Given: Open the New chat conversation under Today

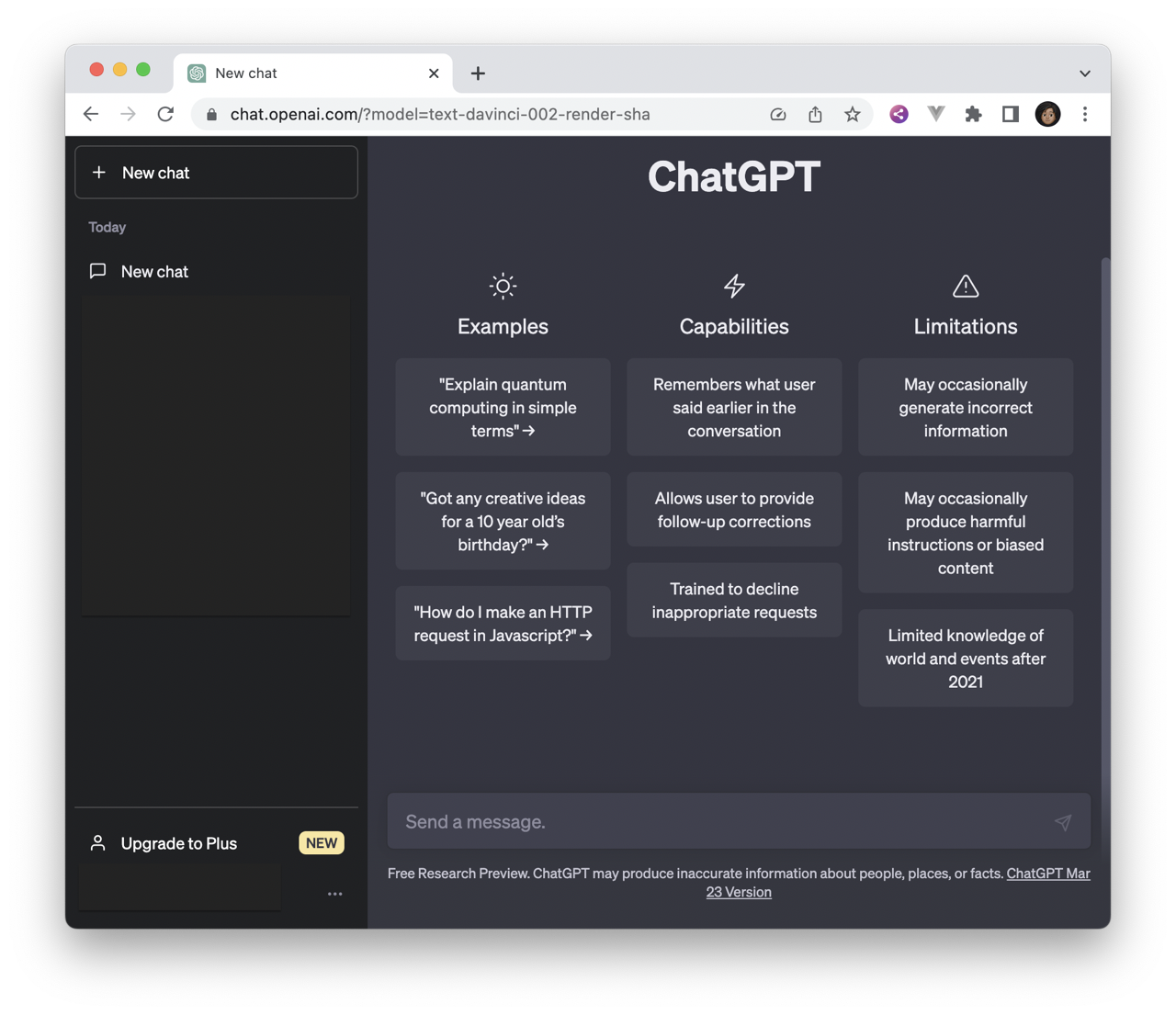Looking at the screenshot, I should (x=217, y=272).
